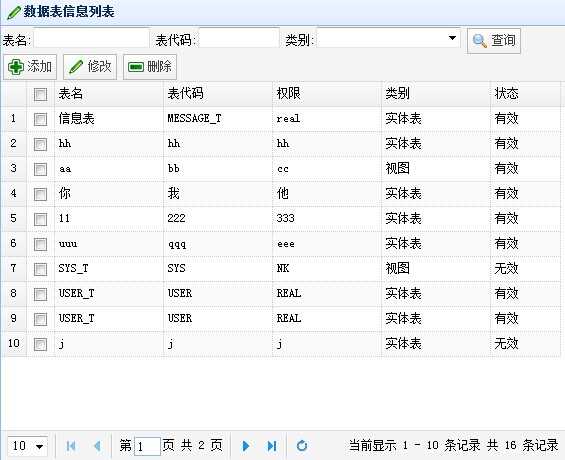
Task: Click the '222' table code cell
Action: click(x=218, y=219)
